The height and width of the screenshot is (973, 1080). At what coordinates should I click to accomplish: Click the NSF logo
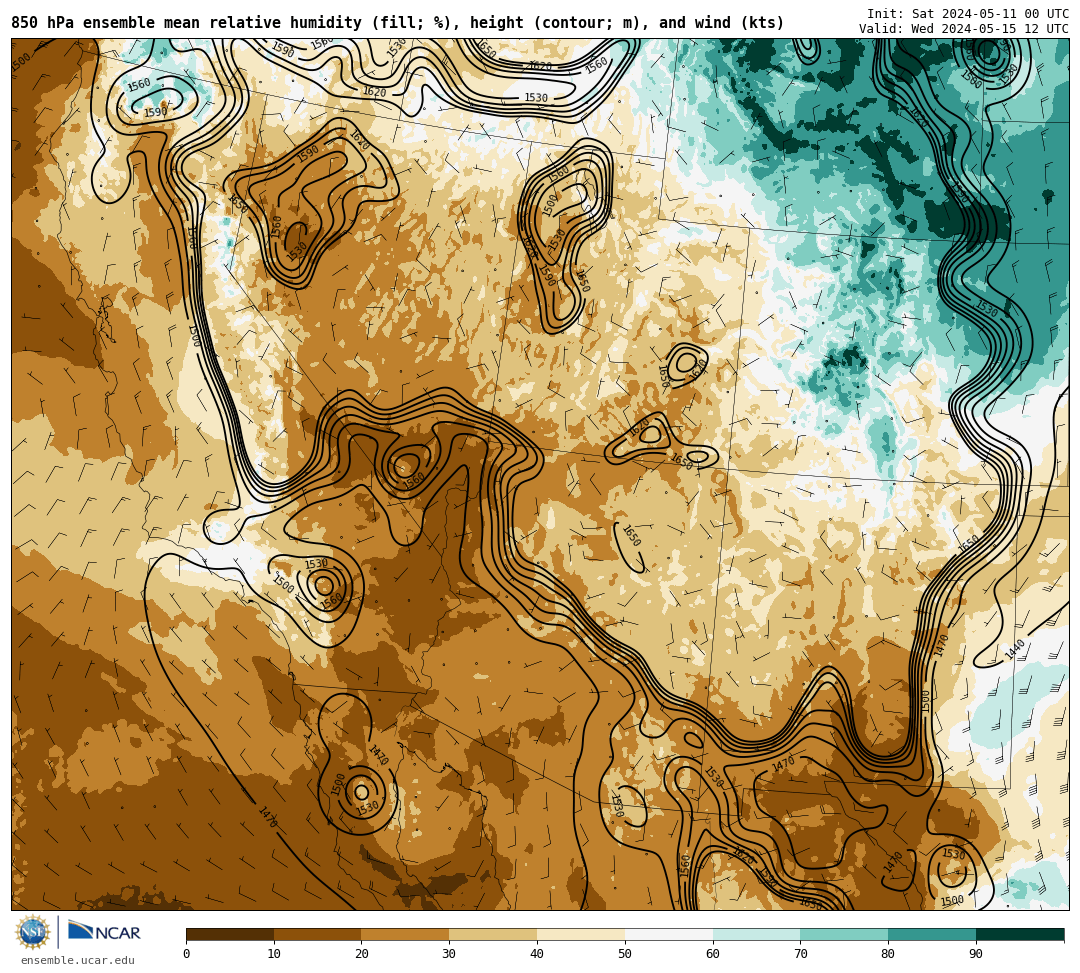coord(33,932)
